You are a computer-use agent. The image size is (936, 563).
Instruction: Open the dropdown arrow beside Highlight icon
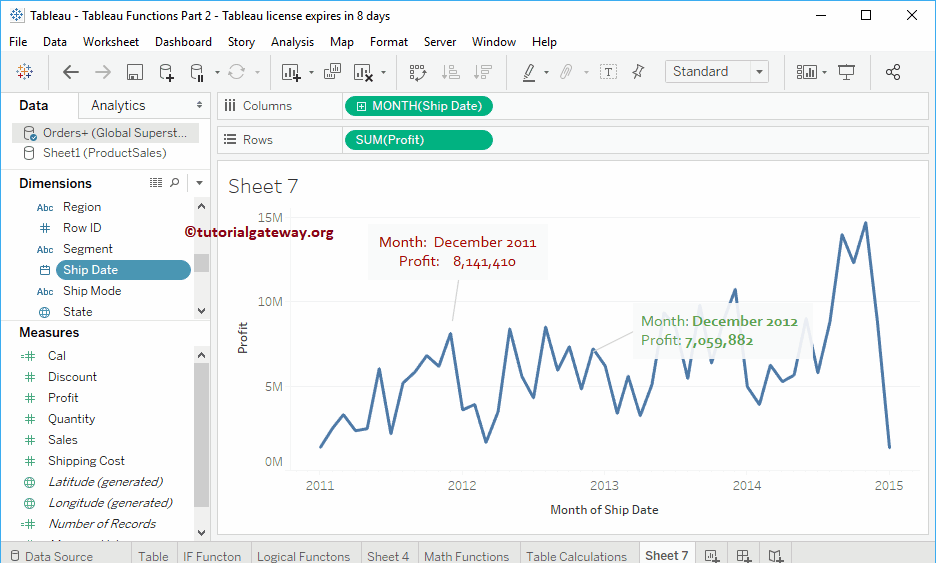click(546, 73)
